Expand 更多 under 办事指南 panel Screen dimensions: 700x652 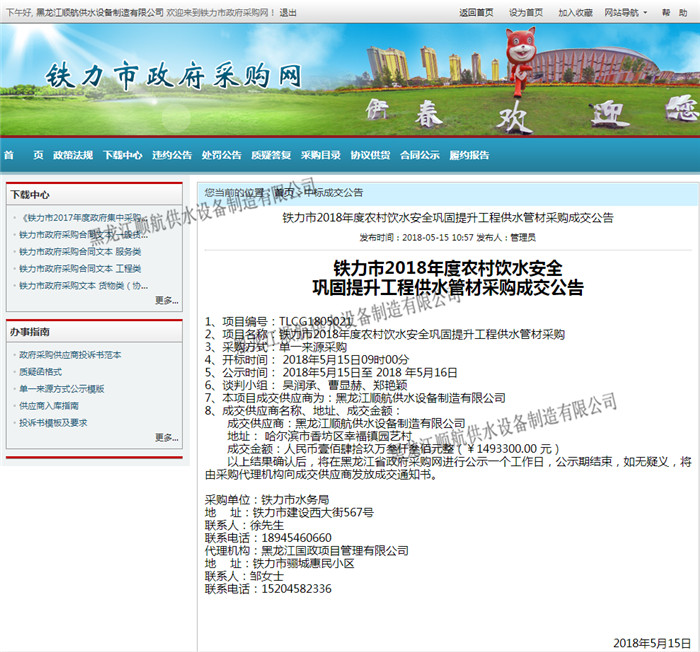(166, 437)
